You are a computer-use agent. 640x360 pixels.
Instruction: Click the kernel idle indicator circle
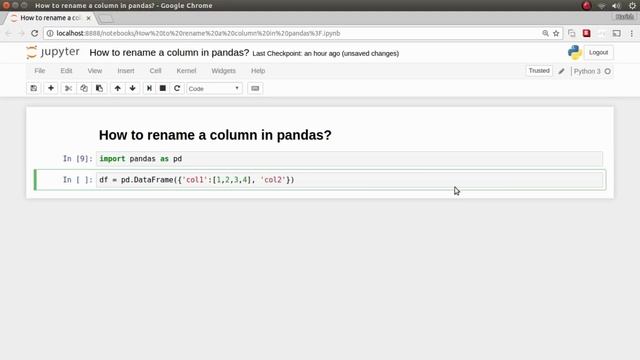click(608, 71)
